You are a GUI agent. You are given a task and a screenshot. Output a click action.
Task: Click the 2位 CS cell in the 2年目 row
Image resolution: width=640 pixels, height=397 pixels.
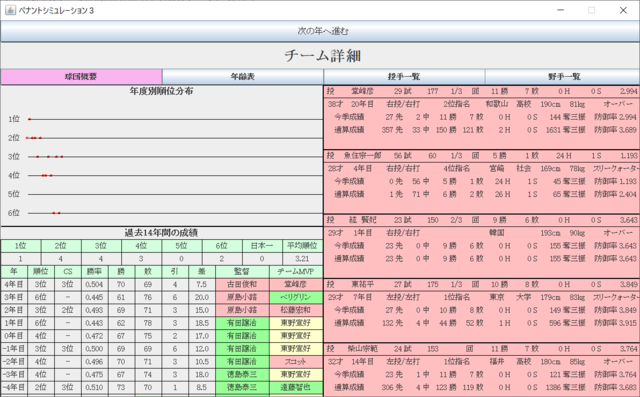coord(68,311)
